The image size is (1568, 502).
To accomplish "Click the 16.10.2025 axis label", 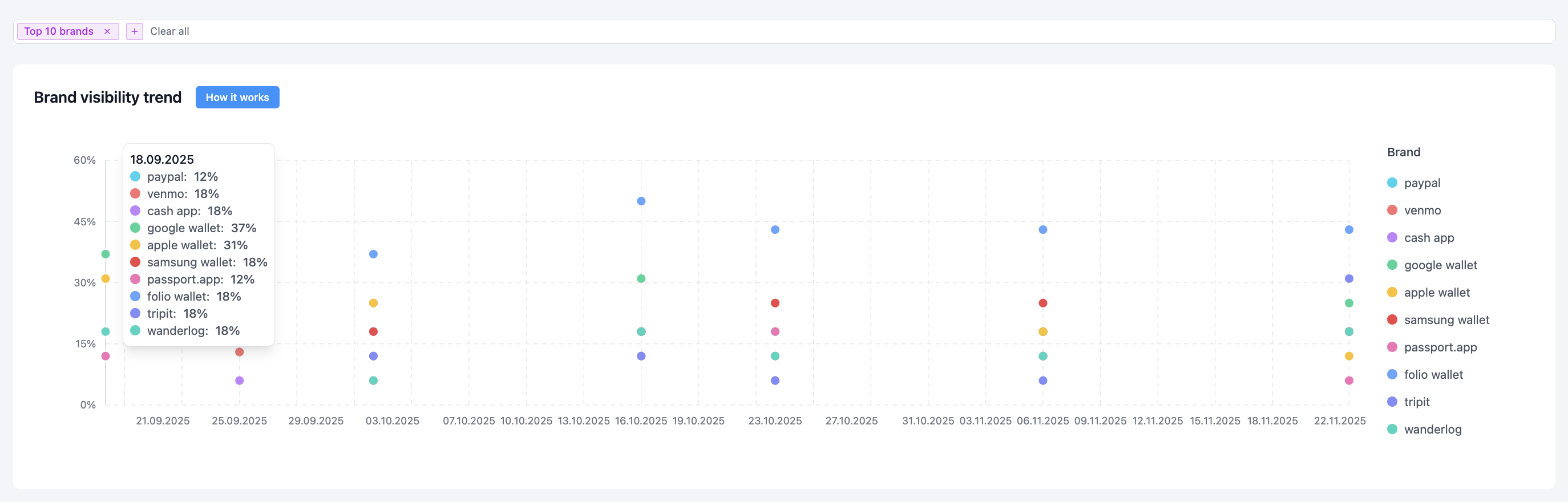I will pyautogui.click(x=641, y=420).
